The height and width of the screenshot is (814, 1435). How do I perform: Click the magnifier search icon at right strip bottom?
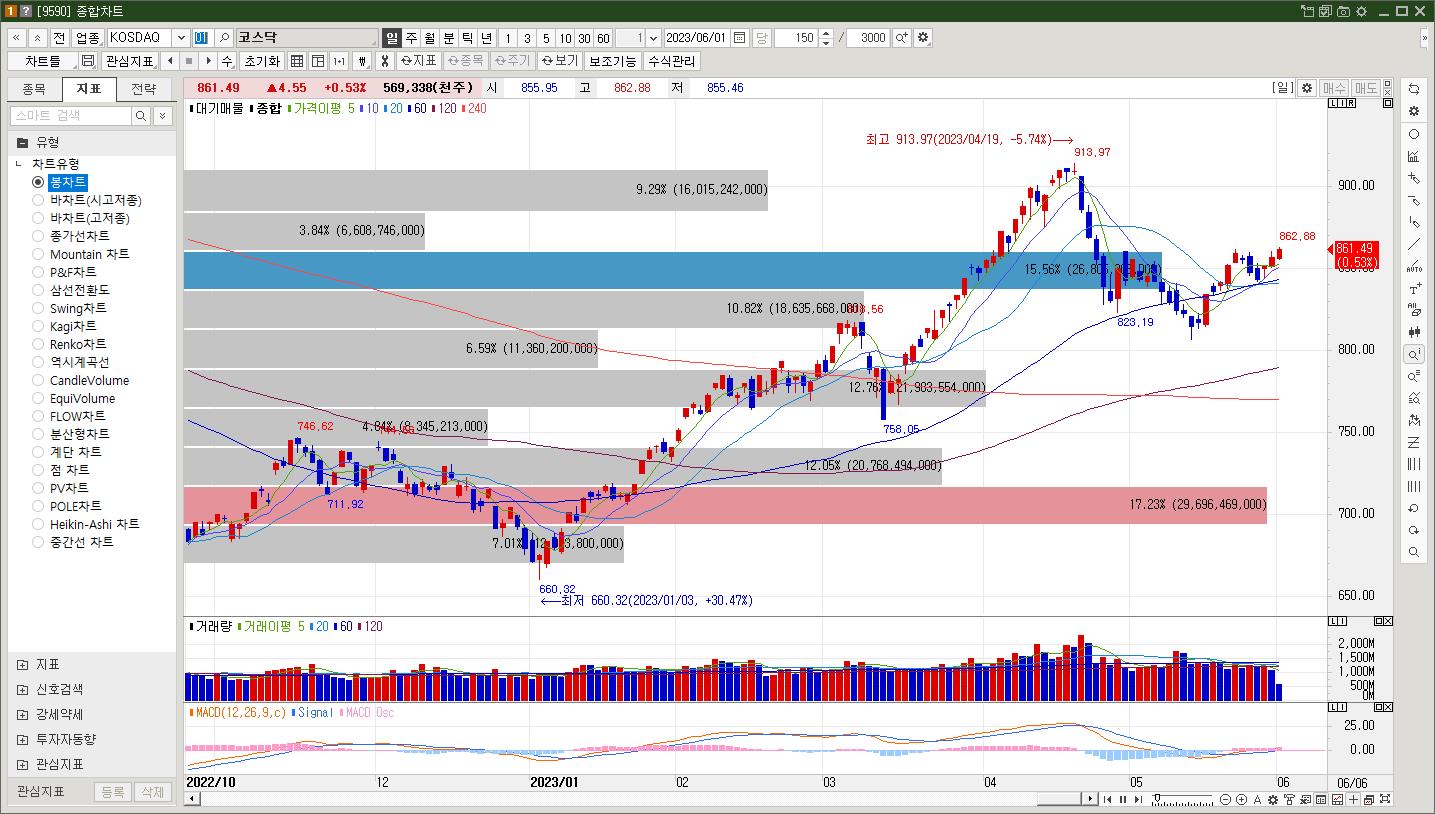(1413, 552)
